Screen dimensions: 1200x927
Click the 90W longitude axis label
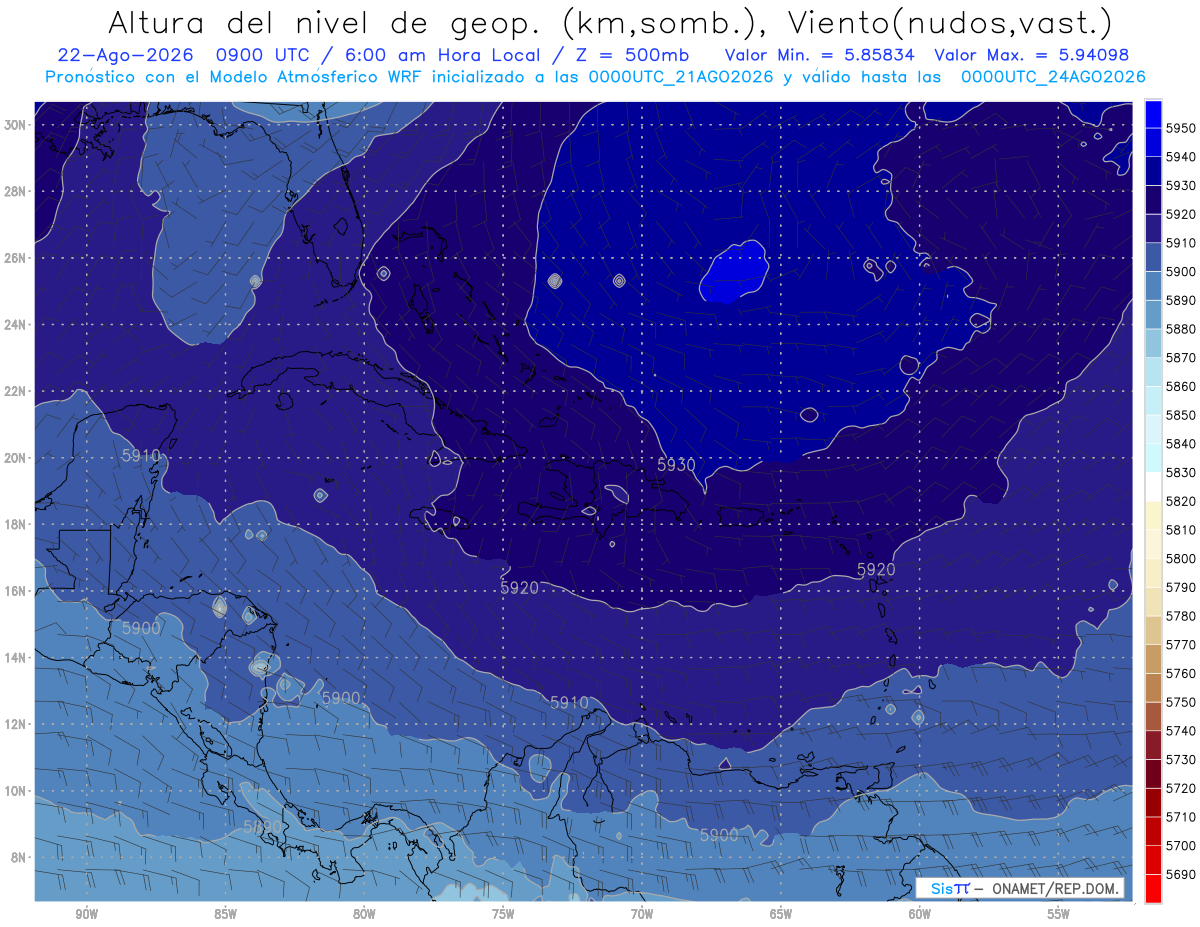click(x=86, y=914)
